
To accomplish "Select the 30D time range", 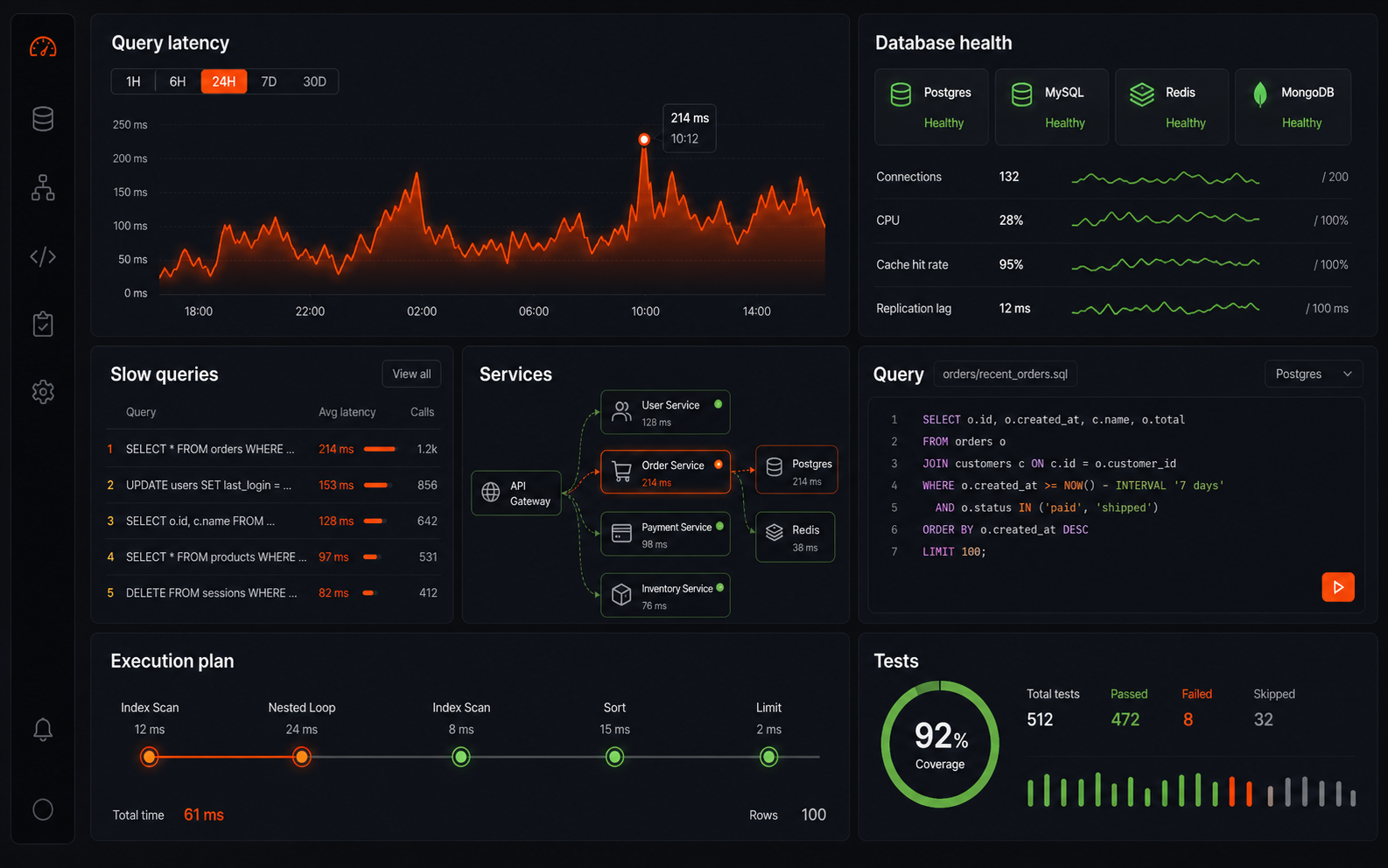I will (314, 81).
